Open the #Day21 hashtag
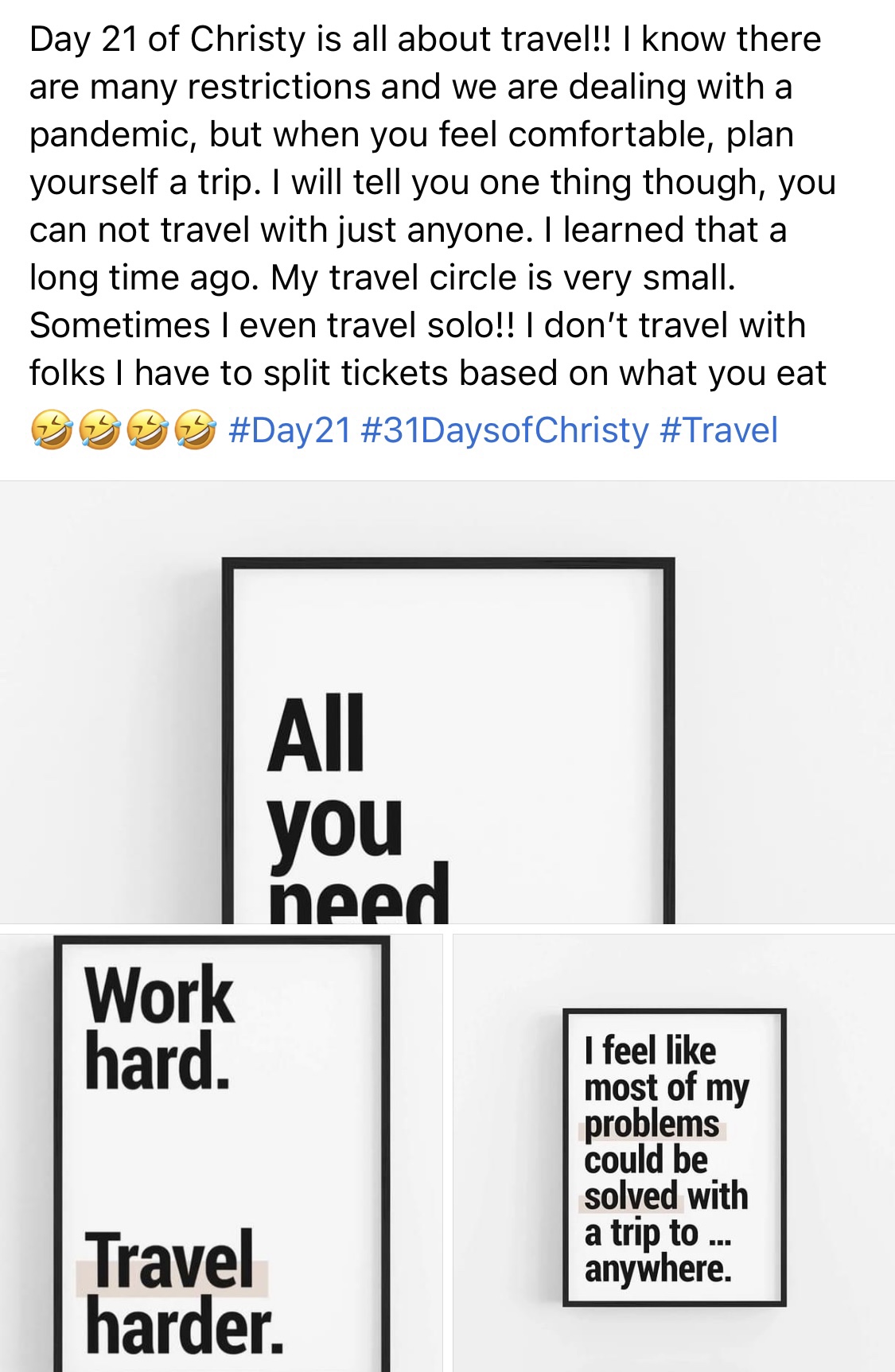895x1372 pixels. [290, 430]
